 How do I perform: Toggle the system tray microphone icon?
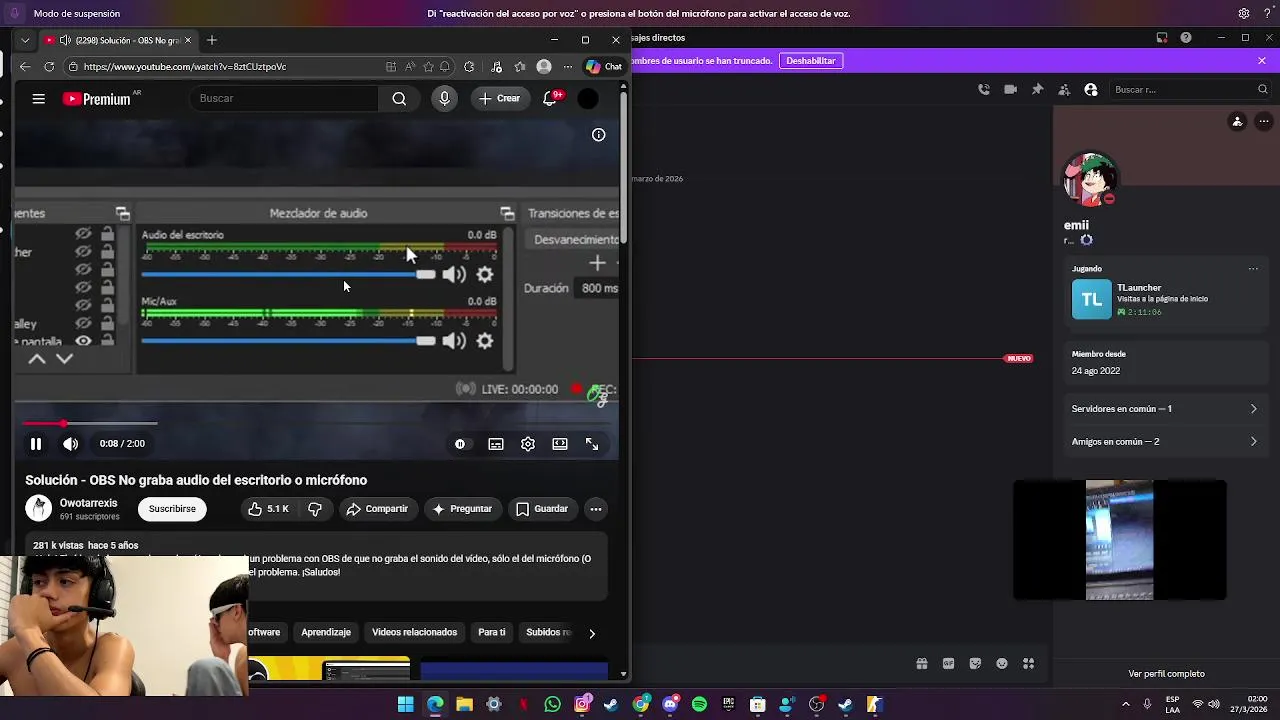[1147, 704]
